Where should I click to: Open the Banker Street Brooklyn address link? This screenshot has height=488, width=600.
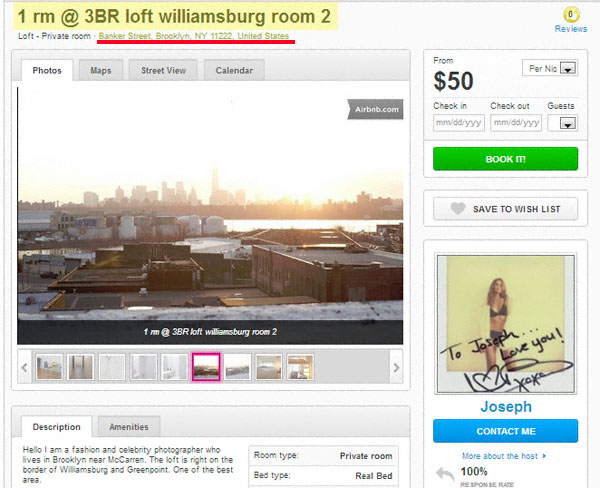[194, 36]
